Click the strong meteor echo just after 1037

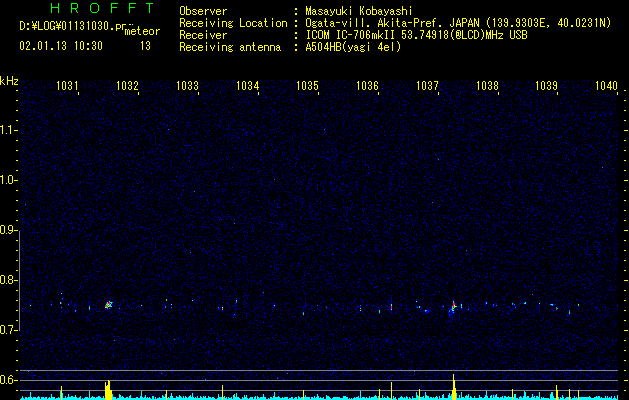[x=453, y=307]
